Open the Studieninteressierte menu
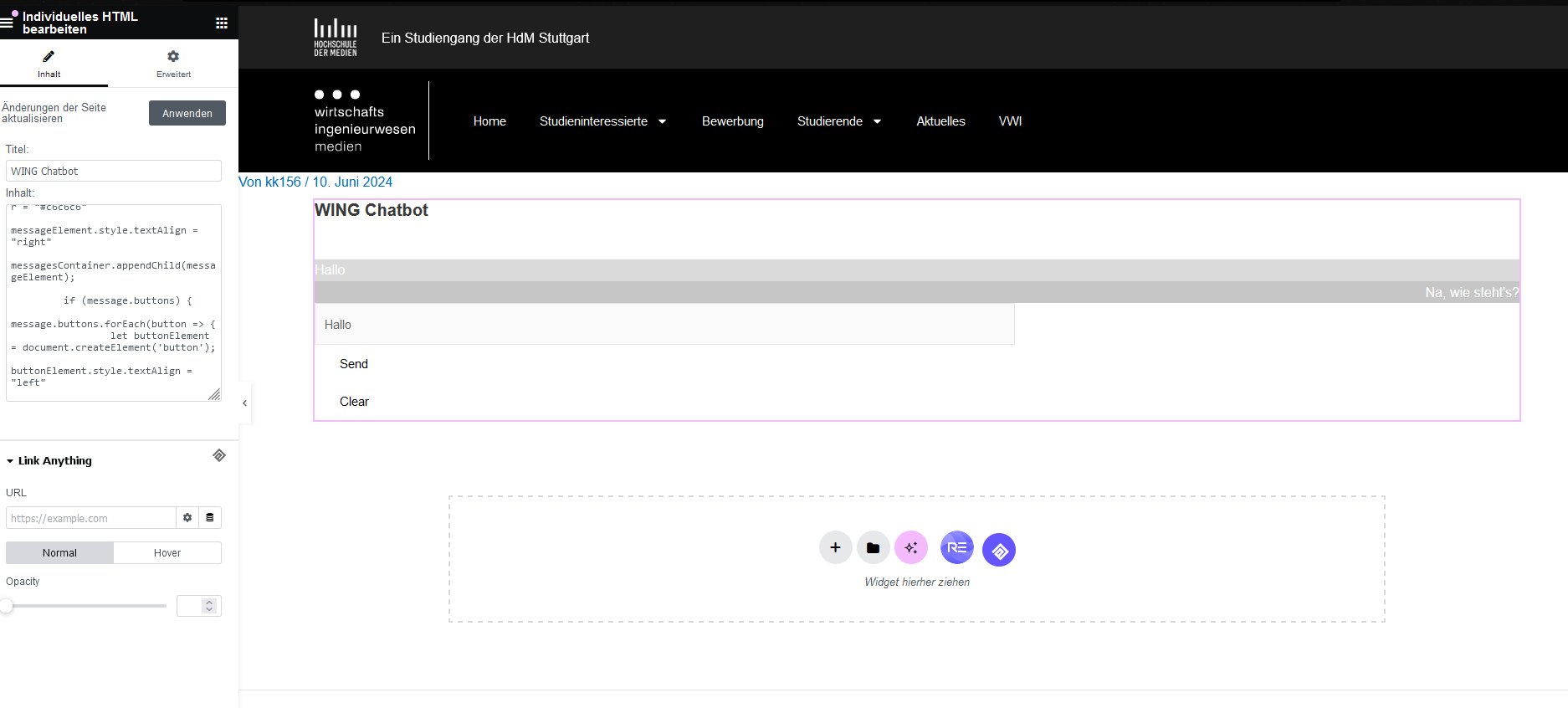This screenshot has width=1568, height=708. click(x=593, y=121)
